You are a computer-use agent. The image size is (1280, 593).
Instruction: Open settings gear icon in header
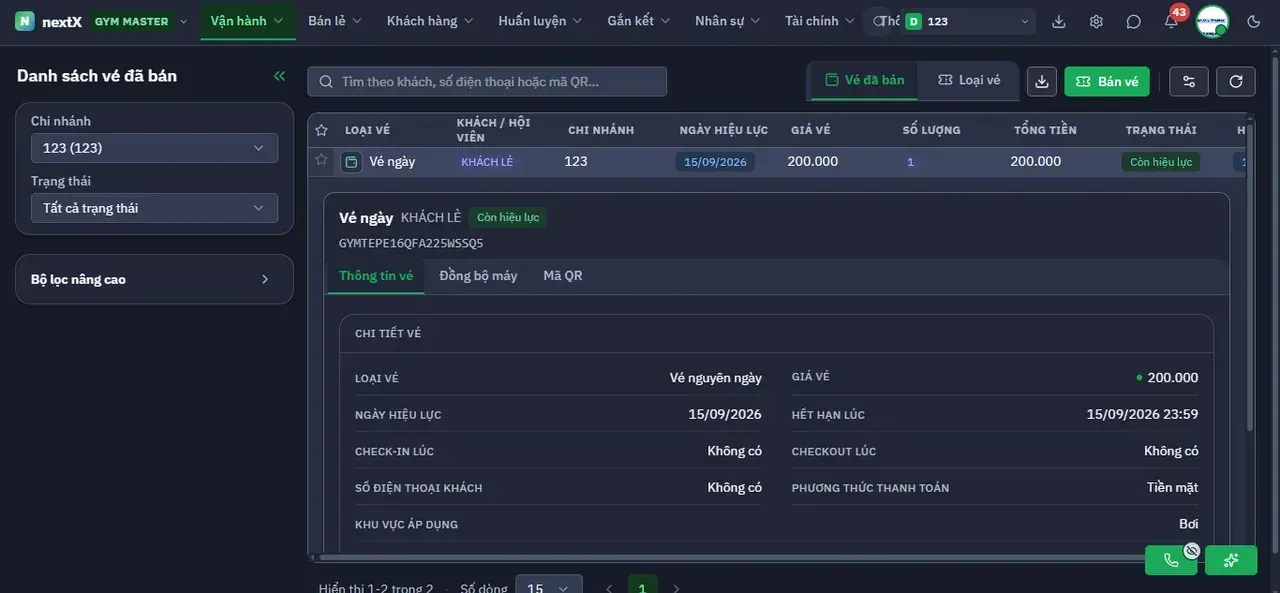[x=1096, y=21]
